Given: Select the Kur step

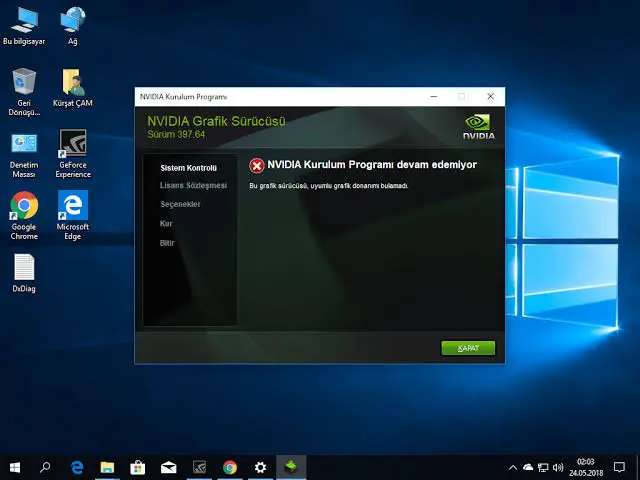Looking at the screenshot, I should (166, 224).
